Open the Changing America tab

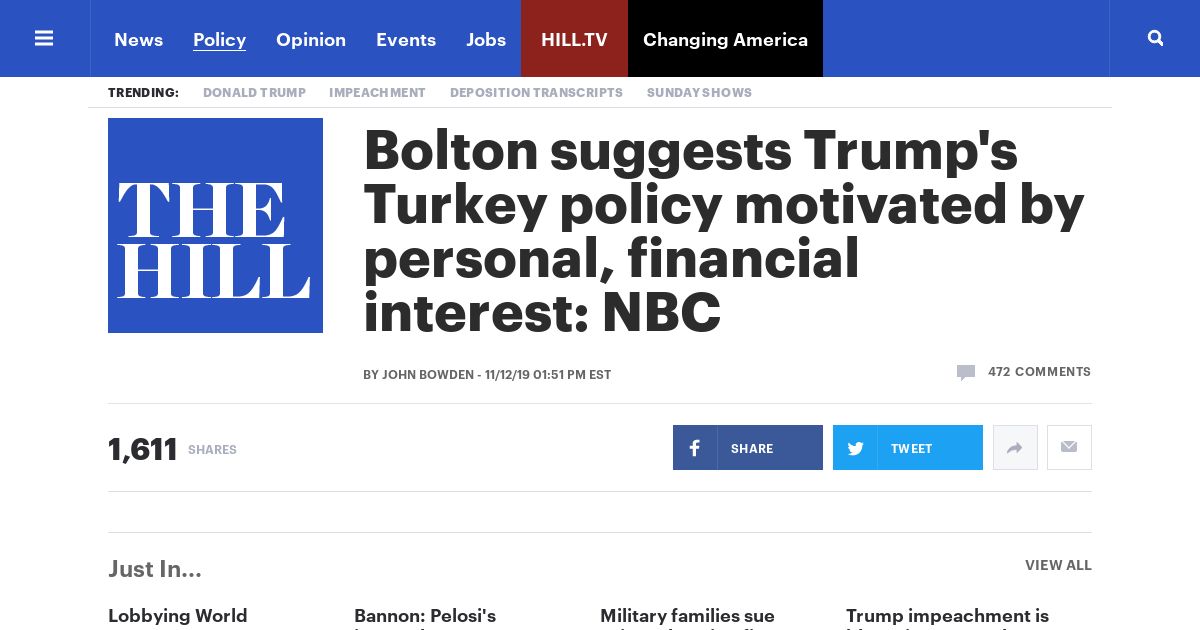(x=725, y=39)
